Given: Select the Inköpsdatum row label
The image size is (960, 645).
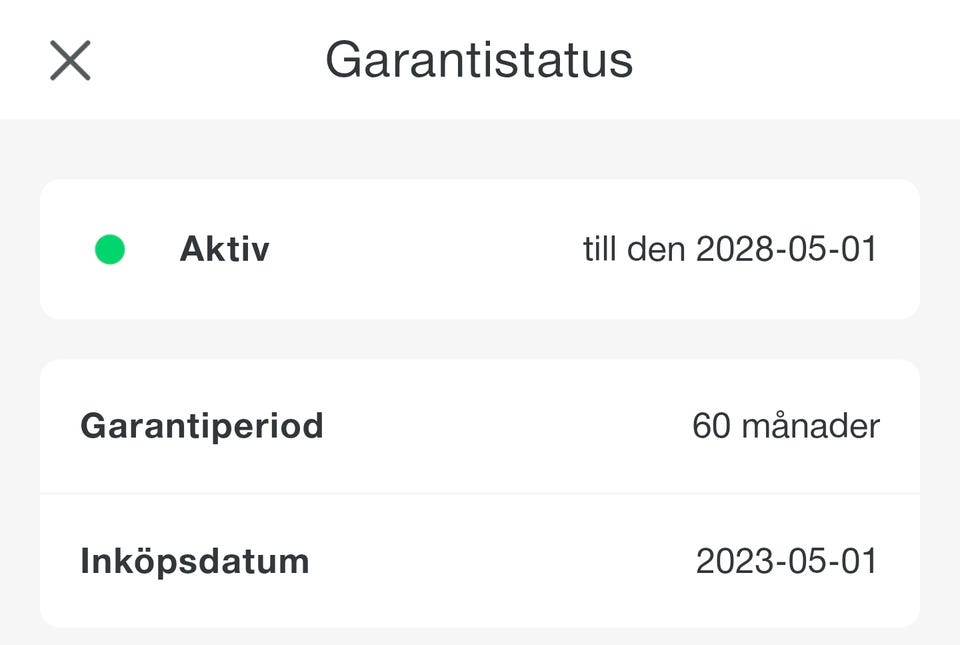Looking at the screenshot, I should 195,561.
